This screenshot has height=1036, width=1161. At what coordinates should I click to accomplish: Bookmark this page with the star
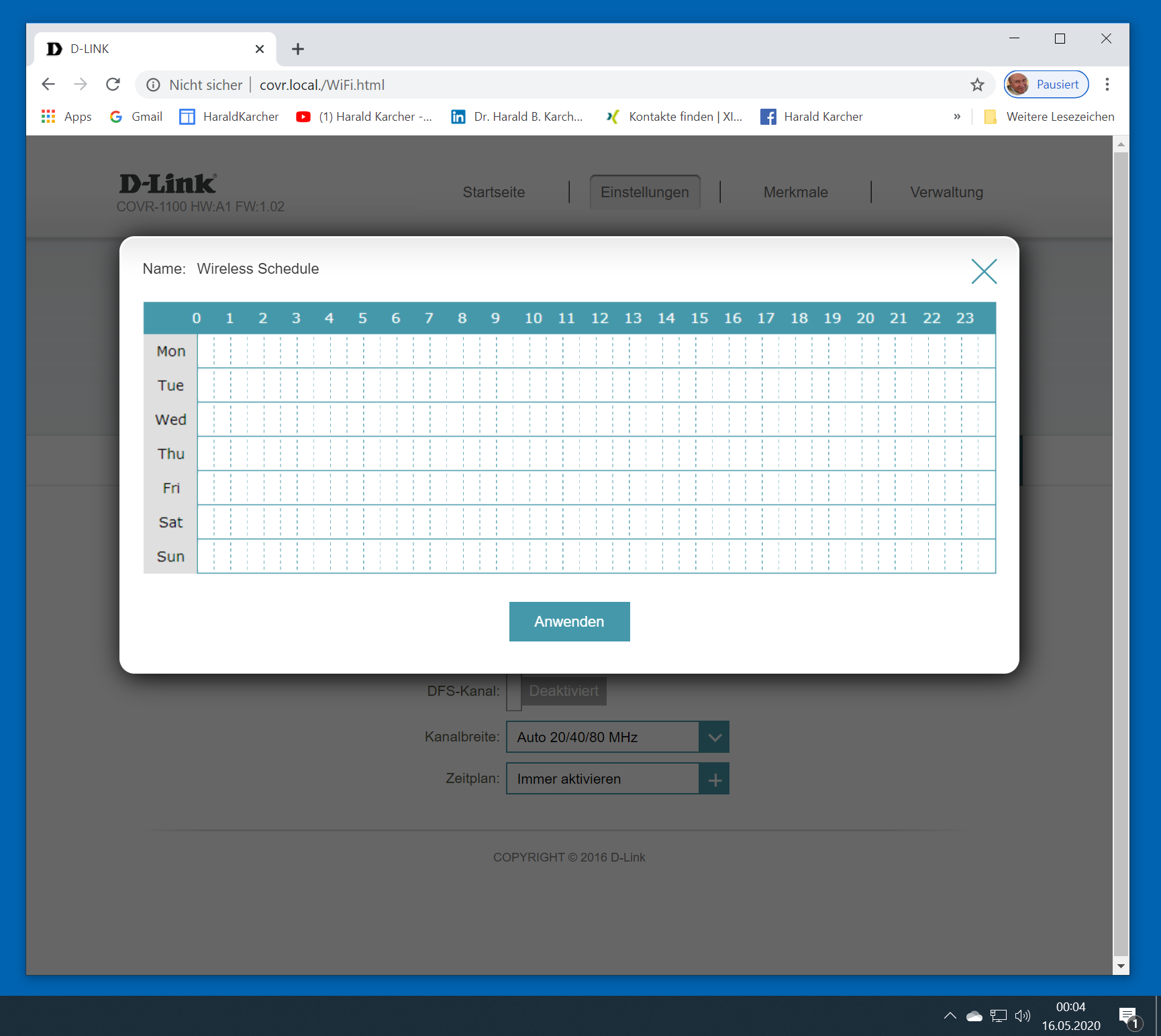[977, 85]
